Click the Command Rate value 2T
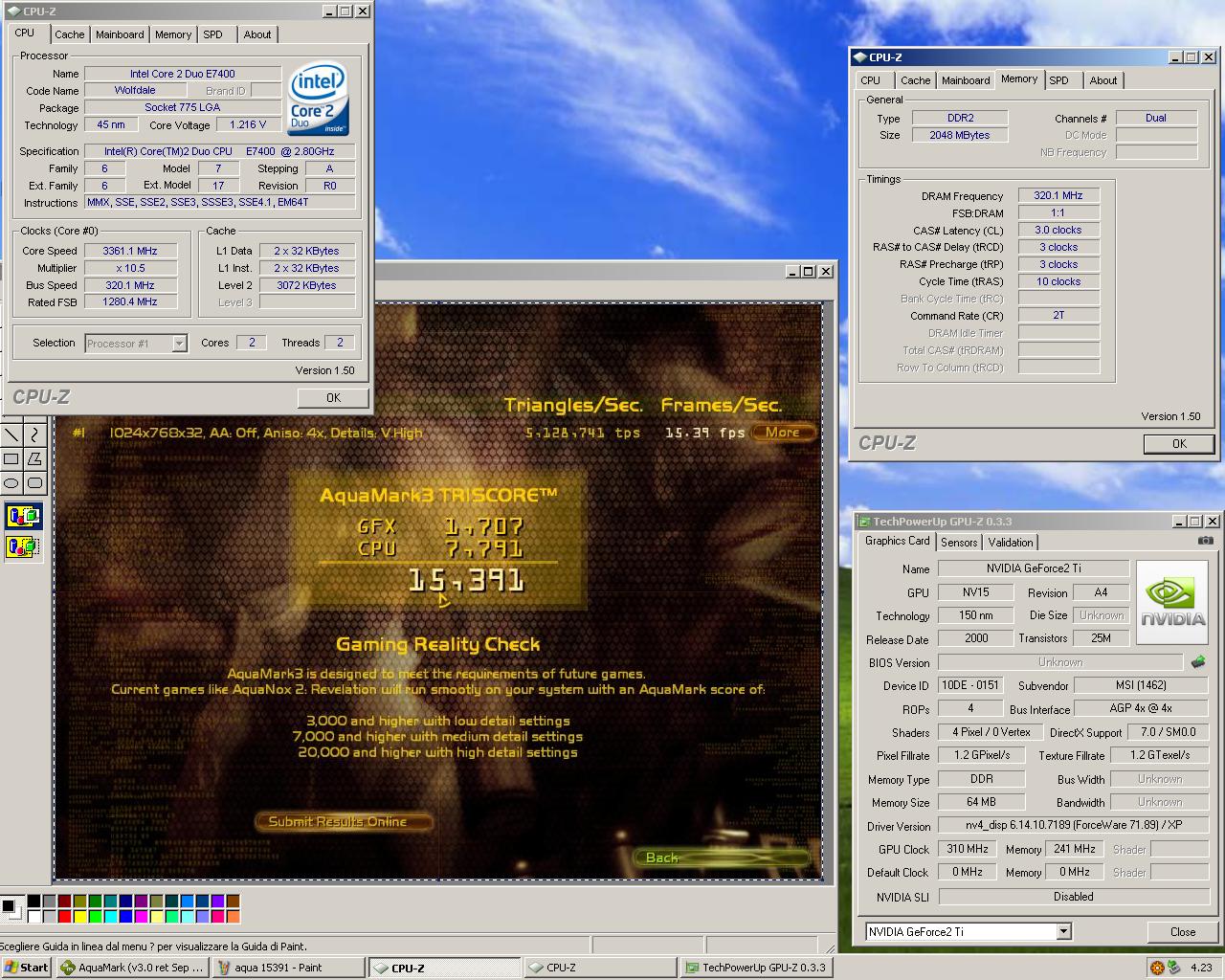 1058,315
